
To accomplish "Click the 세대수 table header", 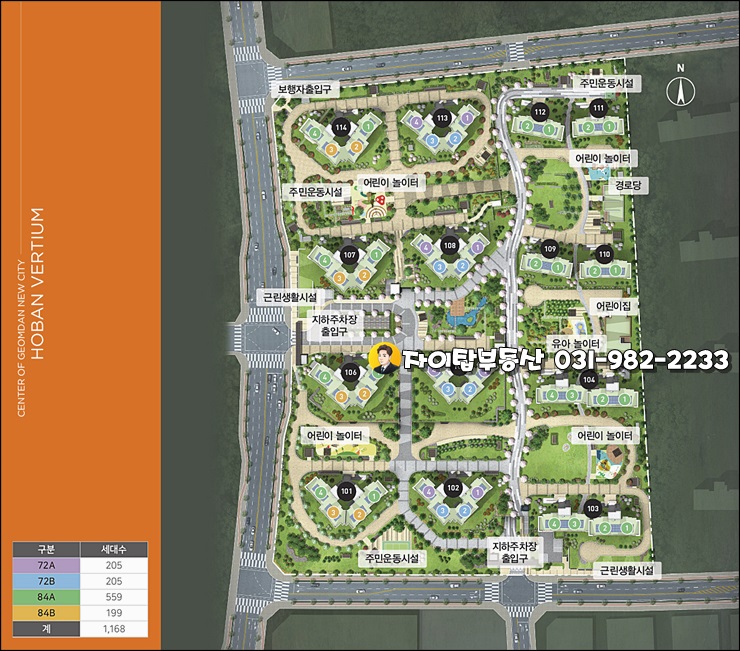I will 114,550.
